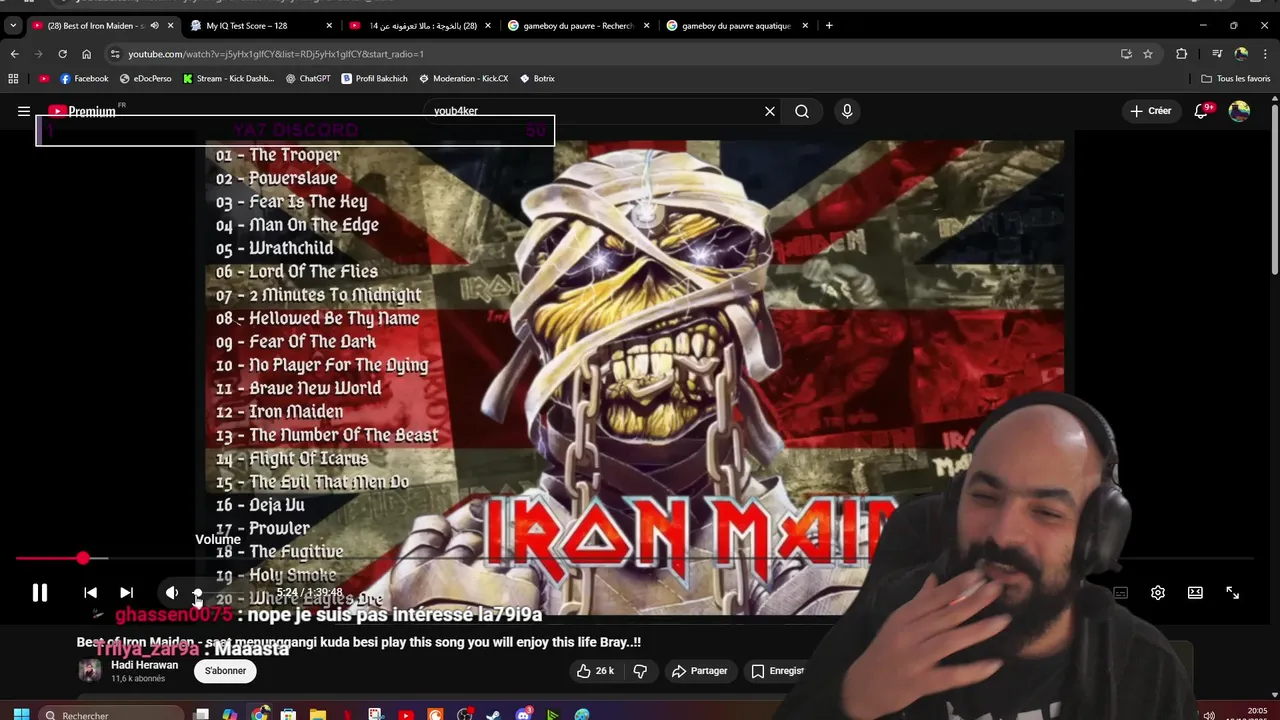The height and width of the screenshot is (720, 1280).
Task: Open a new browser tab
Action: pyautogui.click(x=829, y=25)
